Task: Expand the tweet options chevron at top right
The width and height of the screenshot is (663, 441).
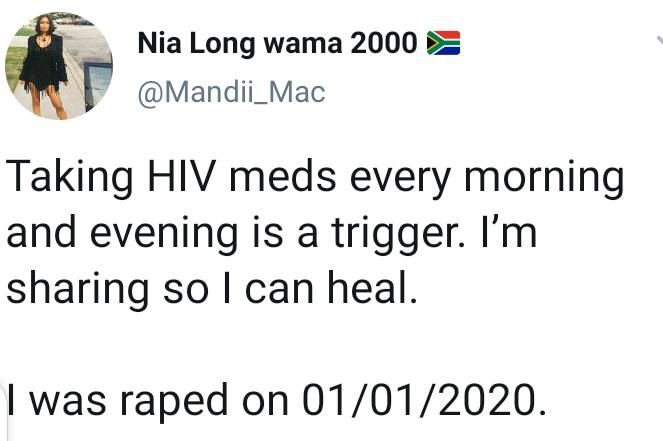Action: click(659, 40)
